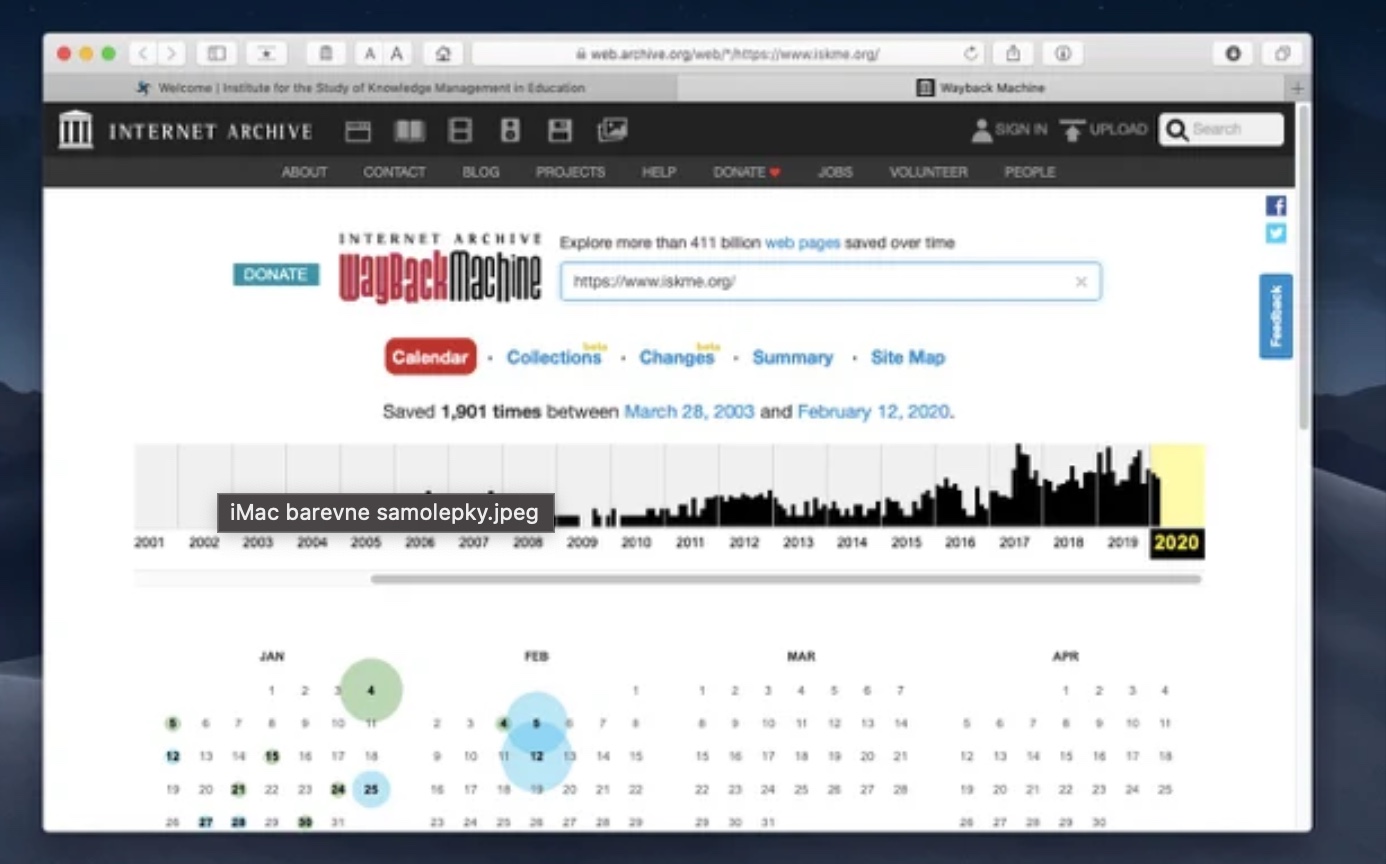The width and height of the screenshot is (1386, 864).
Task: Show Safari downloads
Action: tap(1233, 54)
